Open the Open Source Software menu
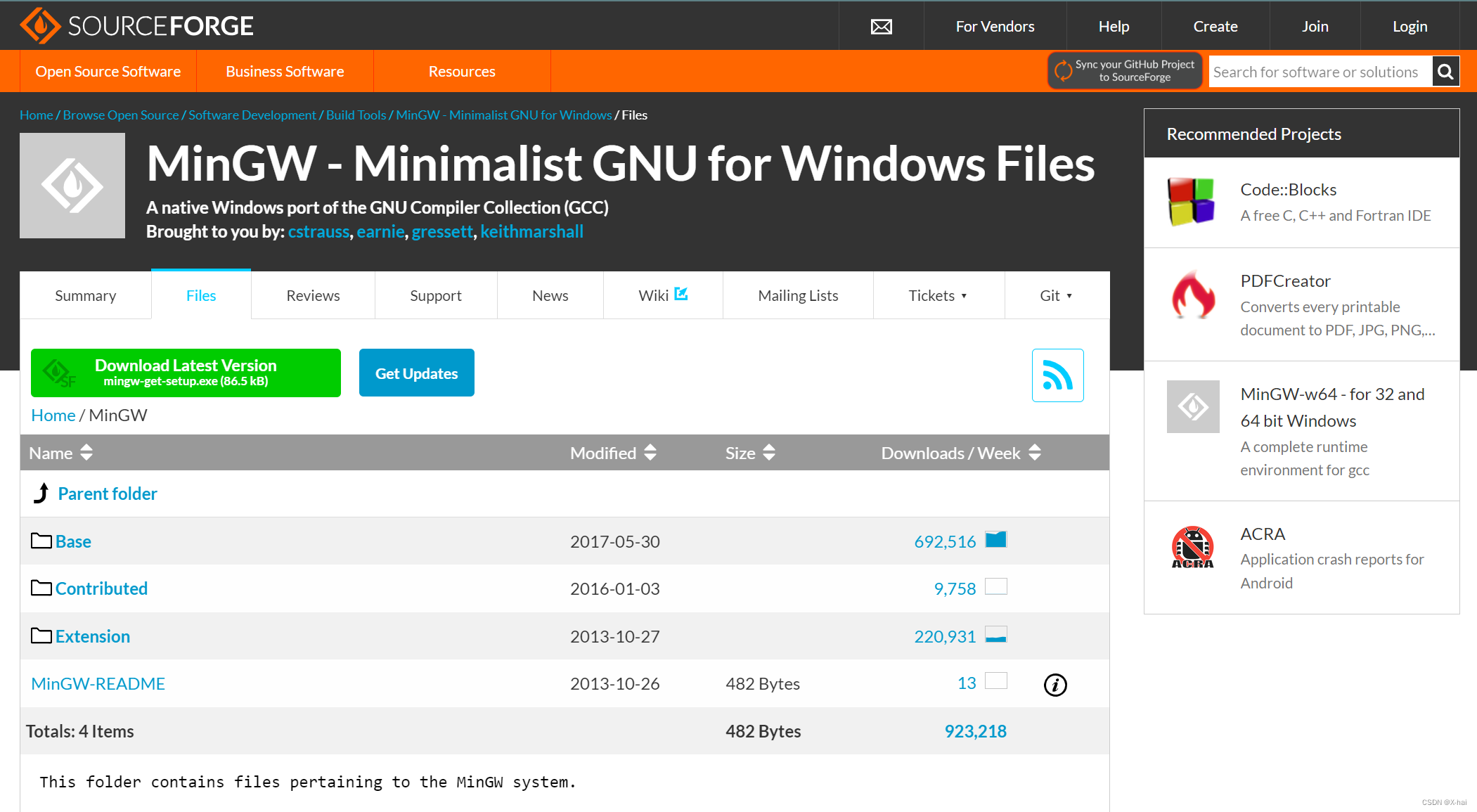 point(108,72)
